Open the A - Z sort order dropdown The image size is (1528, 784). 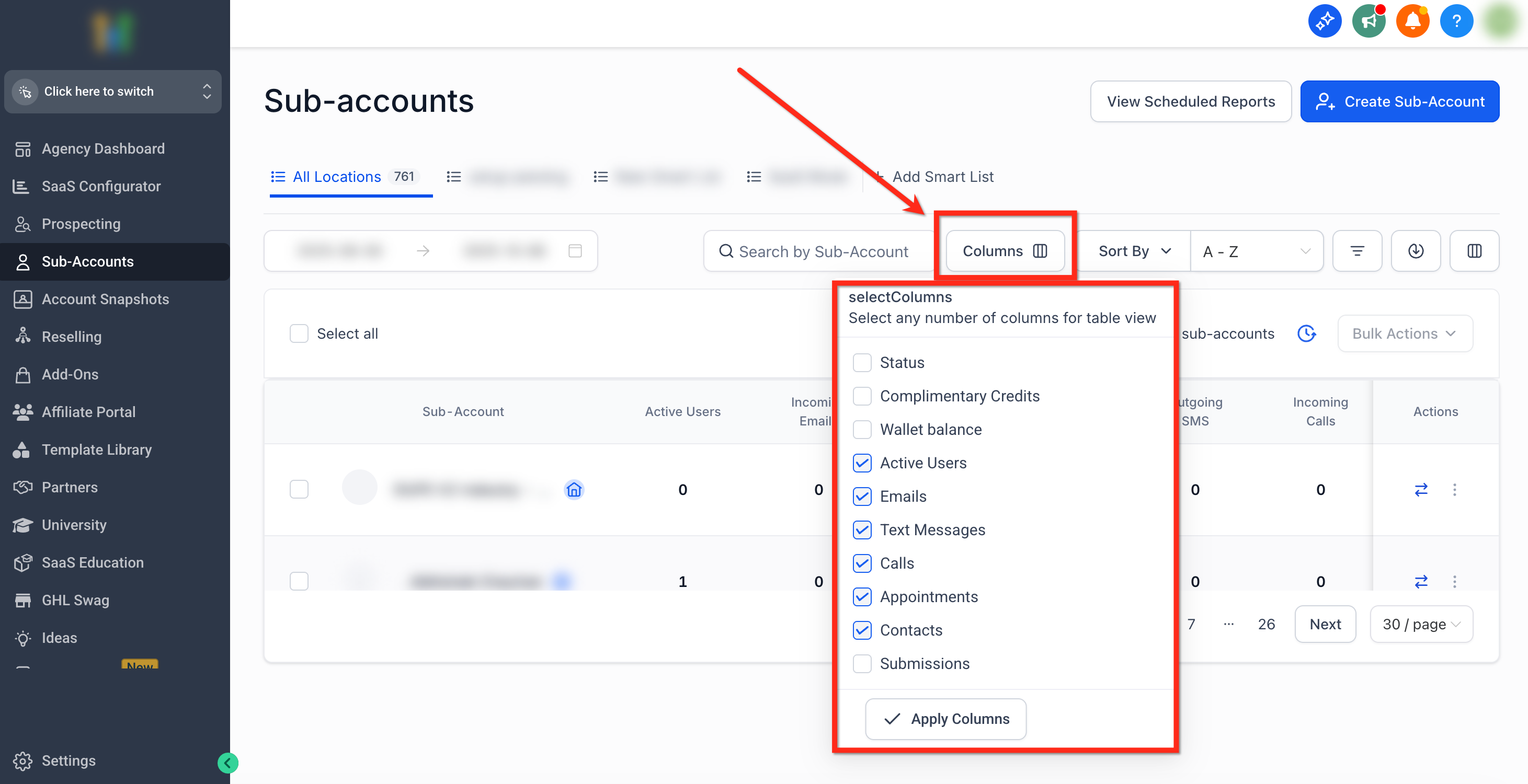pos(1256,251)
